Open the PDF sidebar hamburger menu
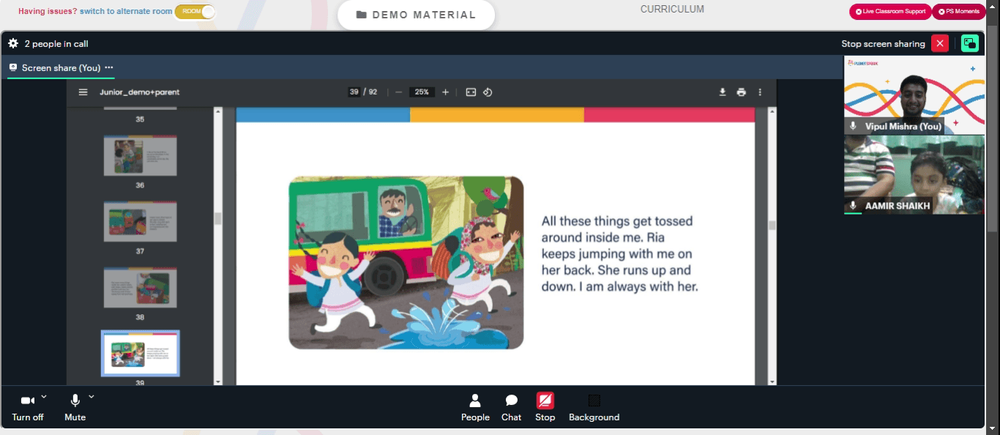This screenshot has width=1000, height=435. pos(83,92)
